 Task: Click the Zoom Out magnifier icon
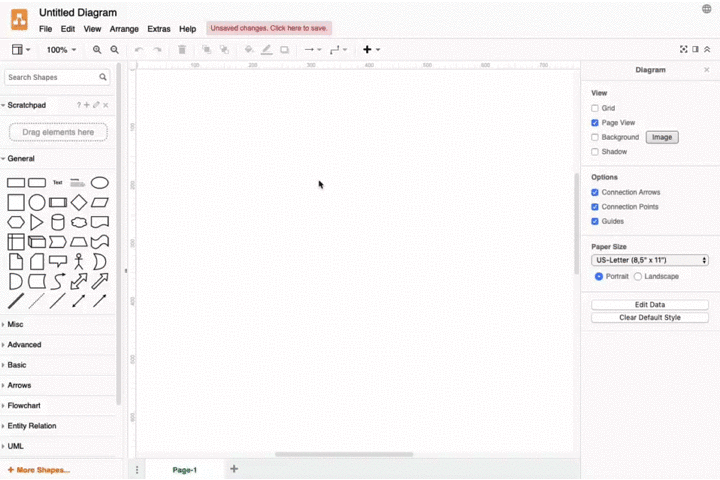coord(114,50)
